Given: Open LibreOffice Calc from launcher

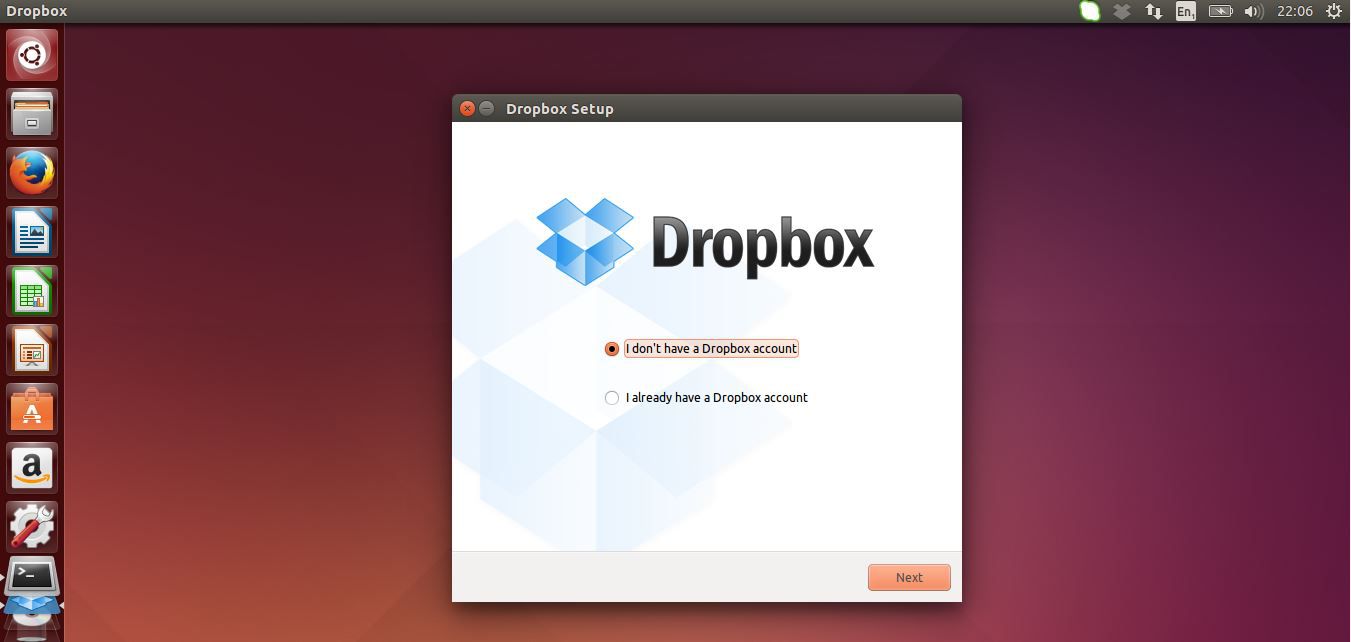Looking at the screenshot, I should tap(32, 291).
